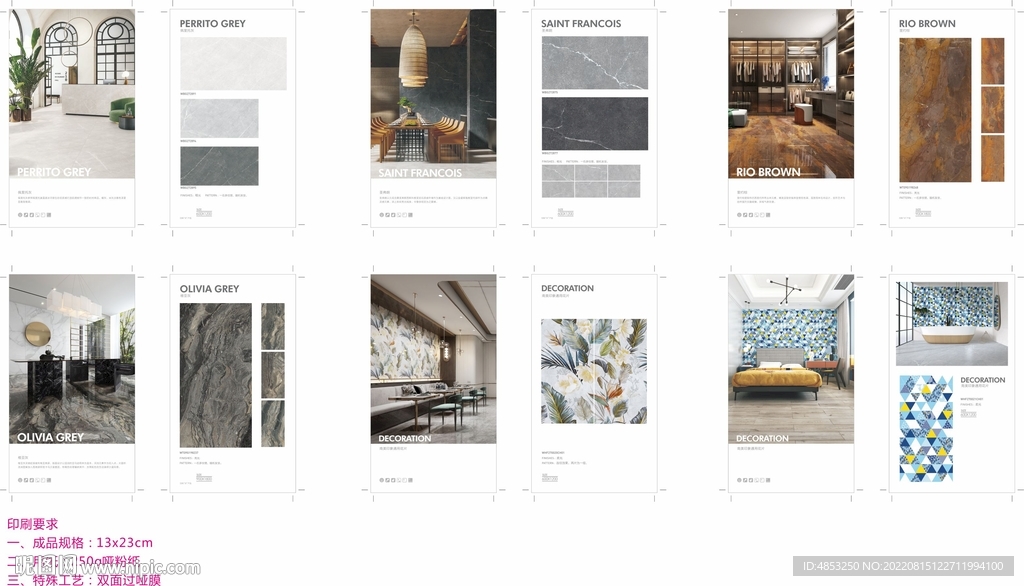Pick the top small Olivia Grey swatch

[x=273, y=326]
